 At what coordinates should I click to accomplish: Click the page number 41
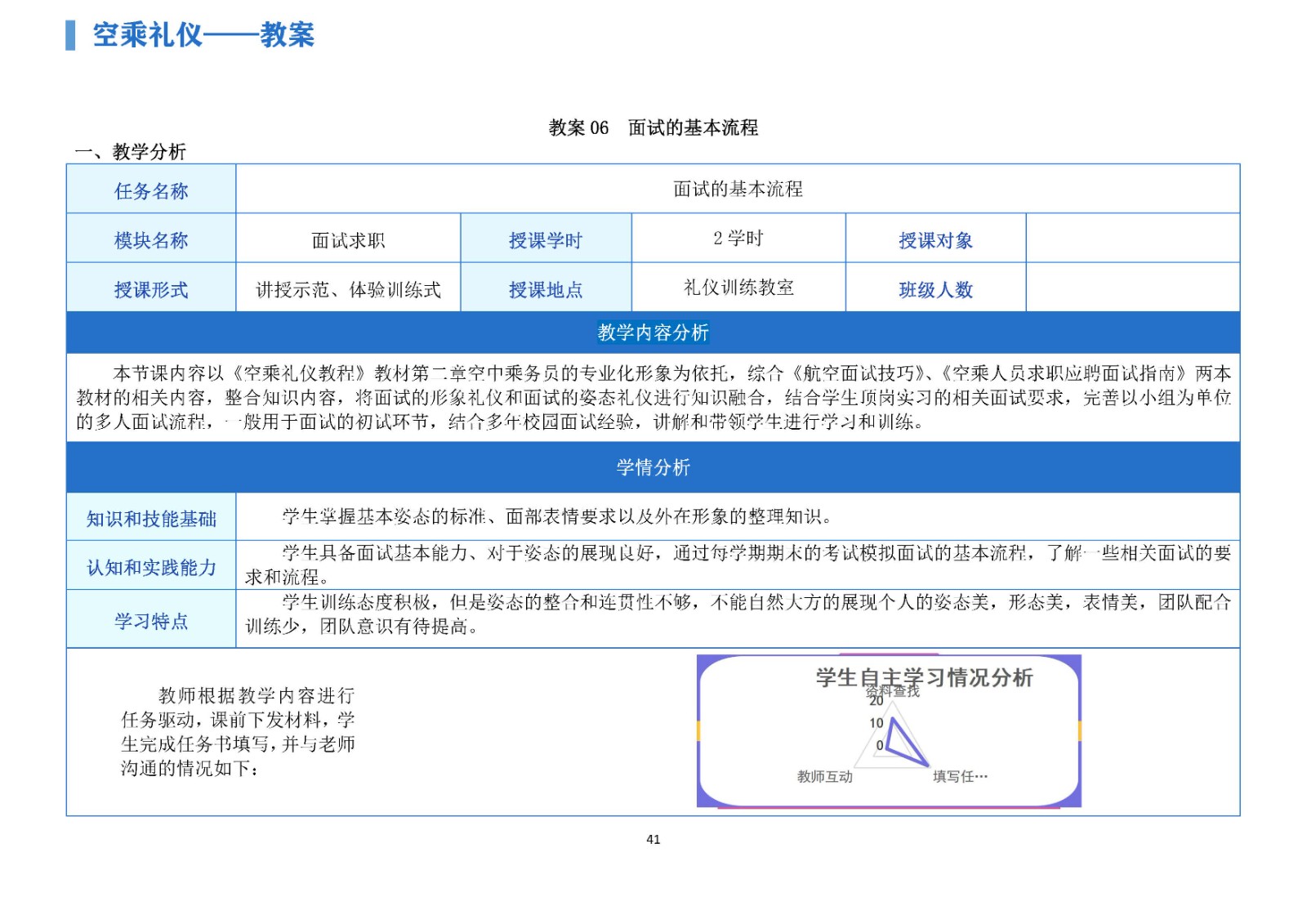coord(653,839)
